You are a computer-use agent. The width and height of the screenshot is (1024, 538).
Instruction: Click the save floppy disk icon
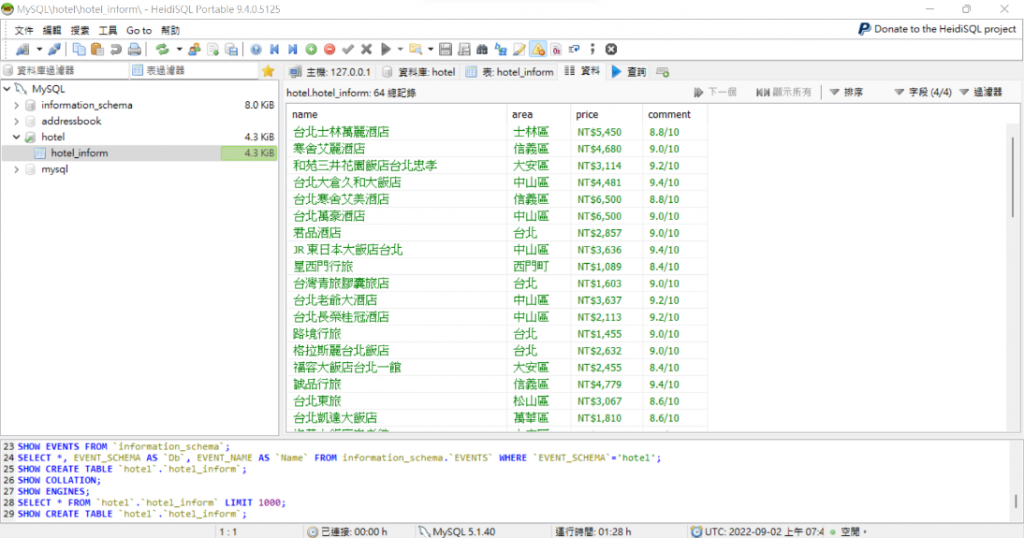click(445, 50)
